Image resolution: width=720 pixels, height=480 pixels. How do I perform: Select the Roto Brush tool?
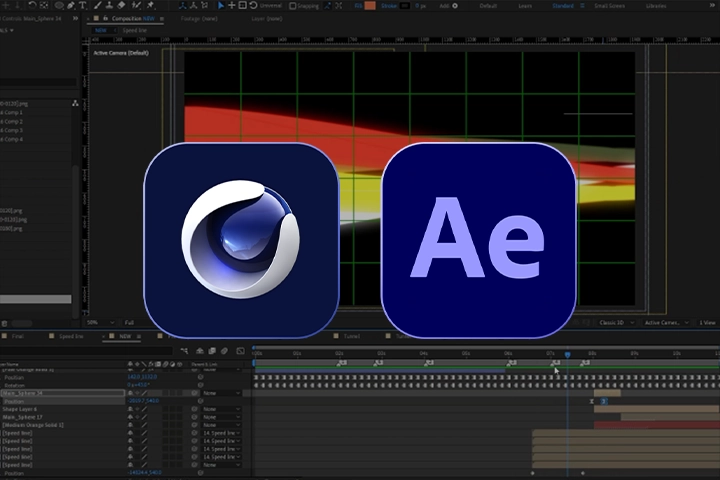point(136,5)
